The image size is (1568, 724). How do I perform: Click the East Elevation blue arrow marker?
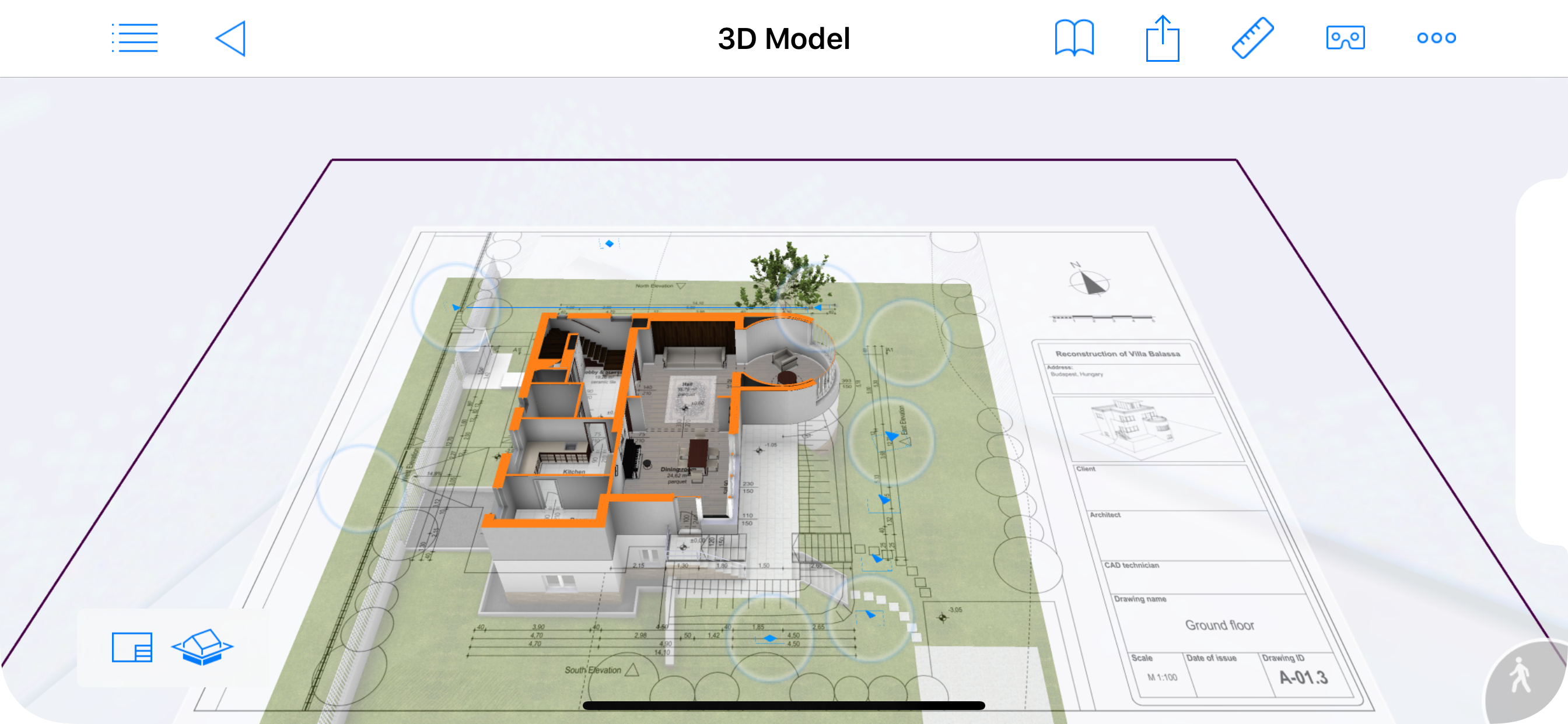(x=891, y=435)
